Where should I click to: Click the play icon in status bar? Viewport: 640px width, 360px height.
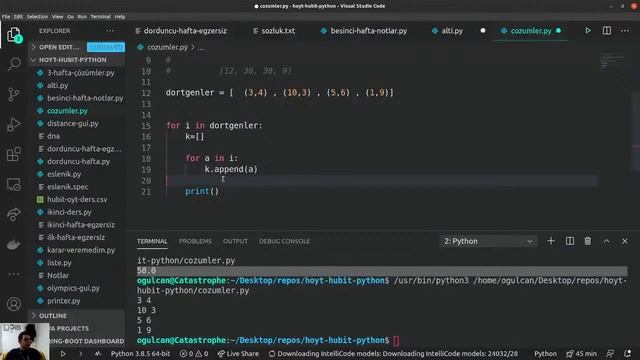(62, 353)
